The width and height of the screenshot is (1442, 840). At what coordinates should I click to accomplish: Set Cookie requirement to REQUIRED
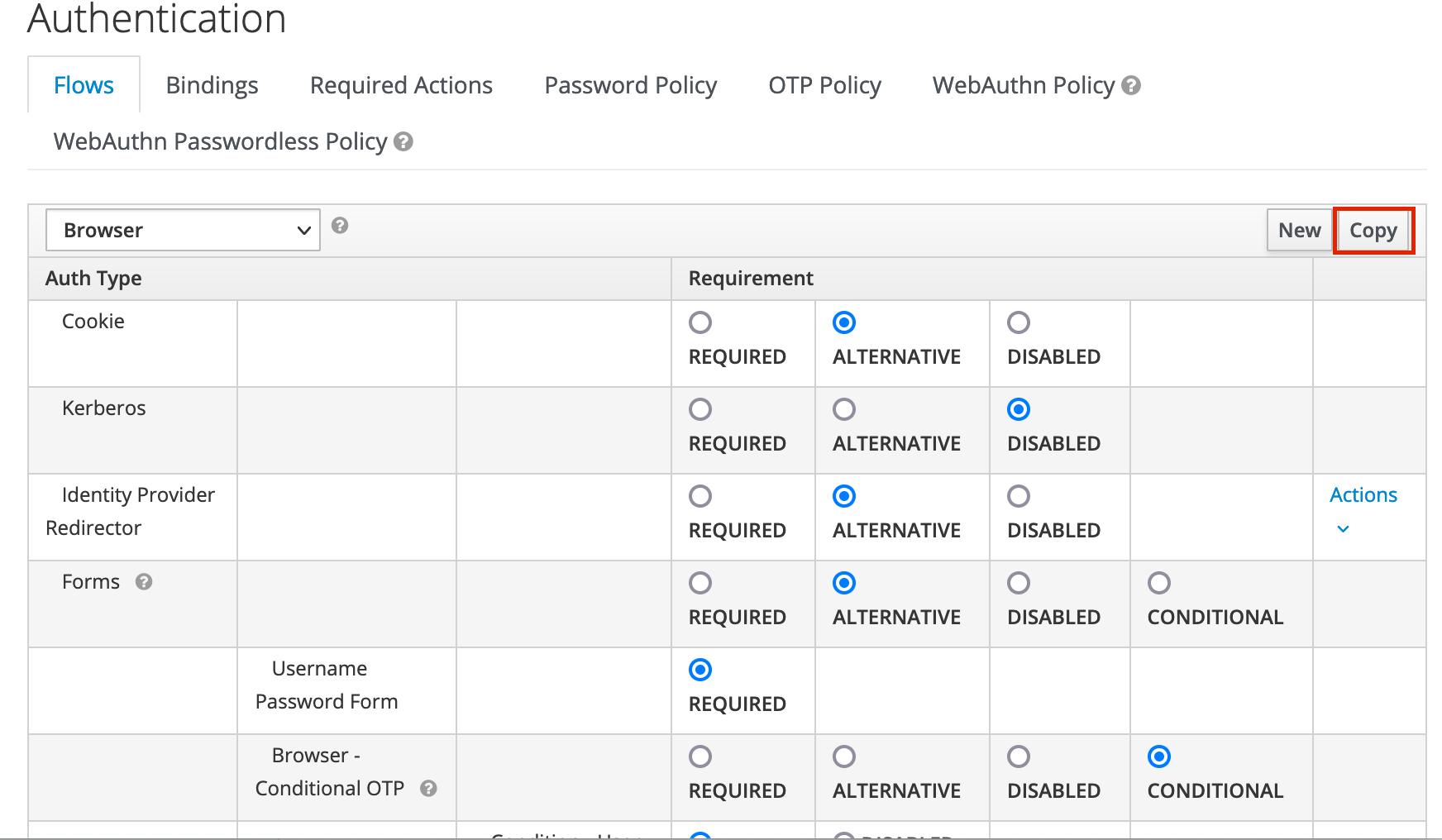pyautogui.click(x=700, y=322)
